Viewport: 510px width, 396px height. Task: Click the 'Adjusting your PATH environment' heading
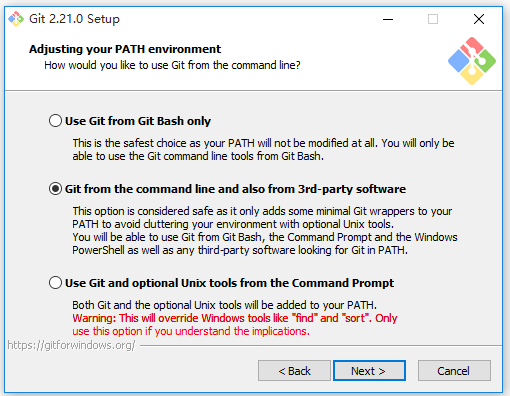(x=125, y=49)
